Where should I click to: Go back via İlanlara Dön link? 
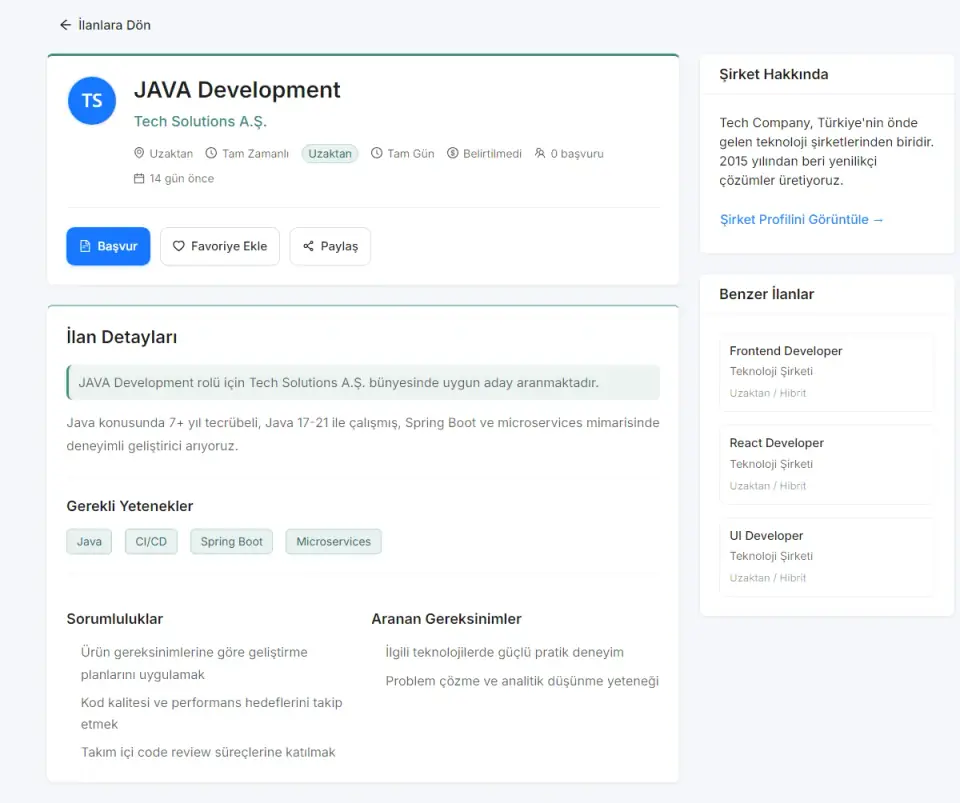(x=105, y=25)
